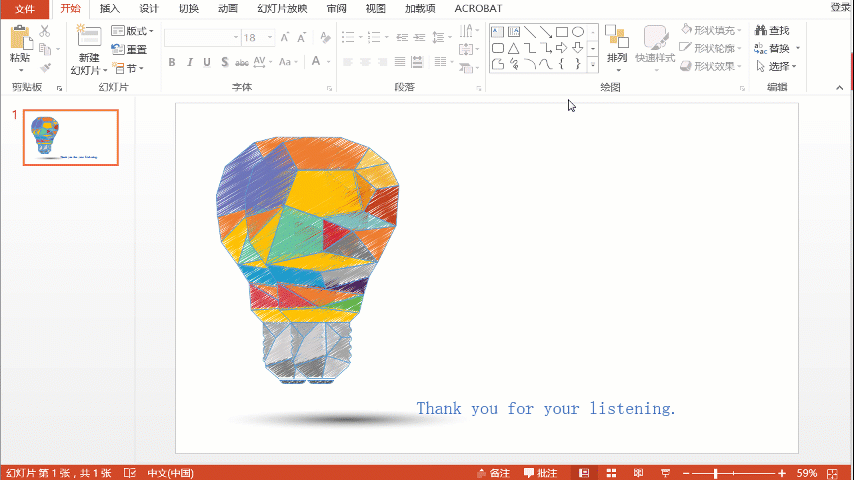854x480 pixels.
Task: Click the Format Painter brush icon
Action: coord(45,68)
